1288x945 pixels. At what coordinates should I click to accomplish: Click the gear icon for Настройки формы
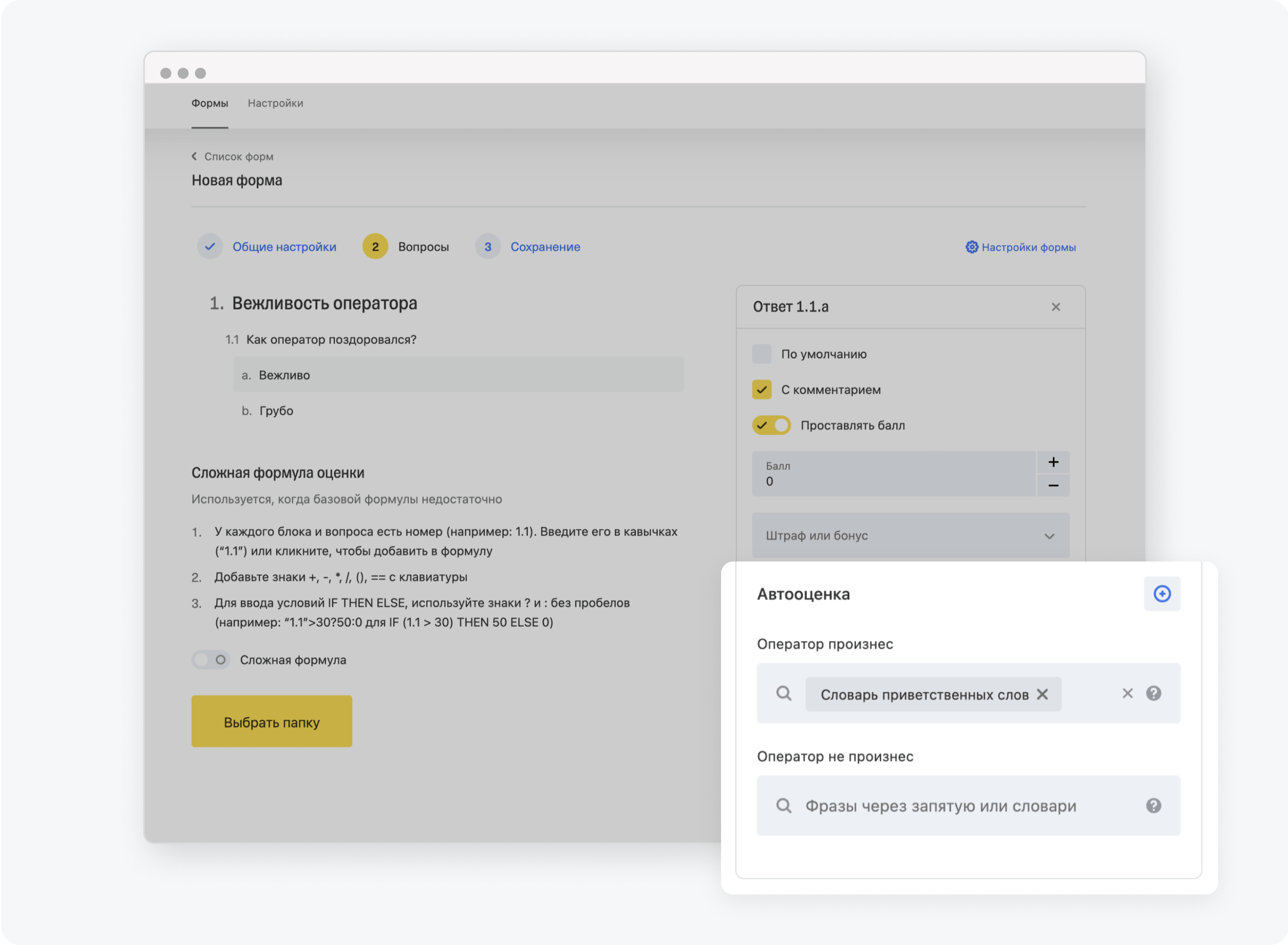coord(972,247)
